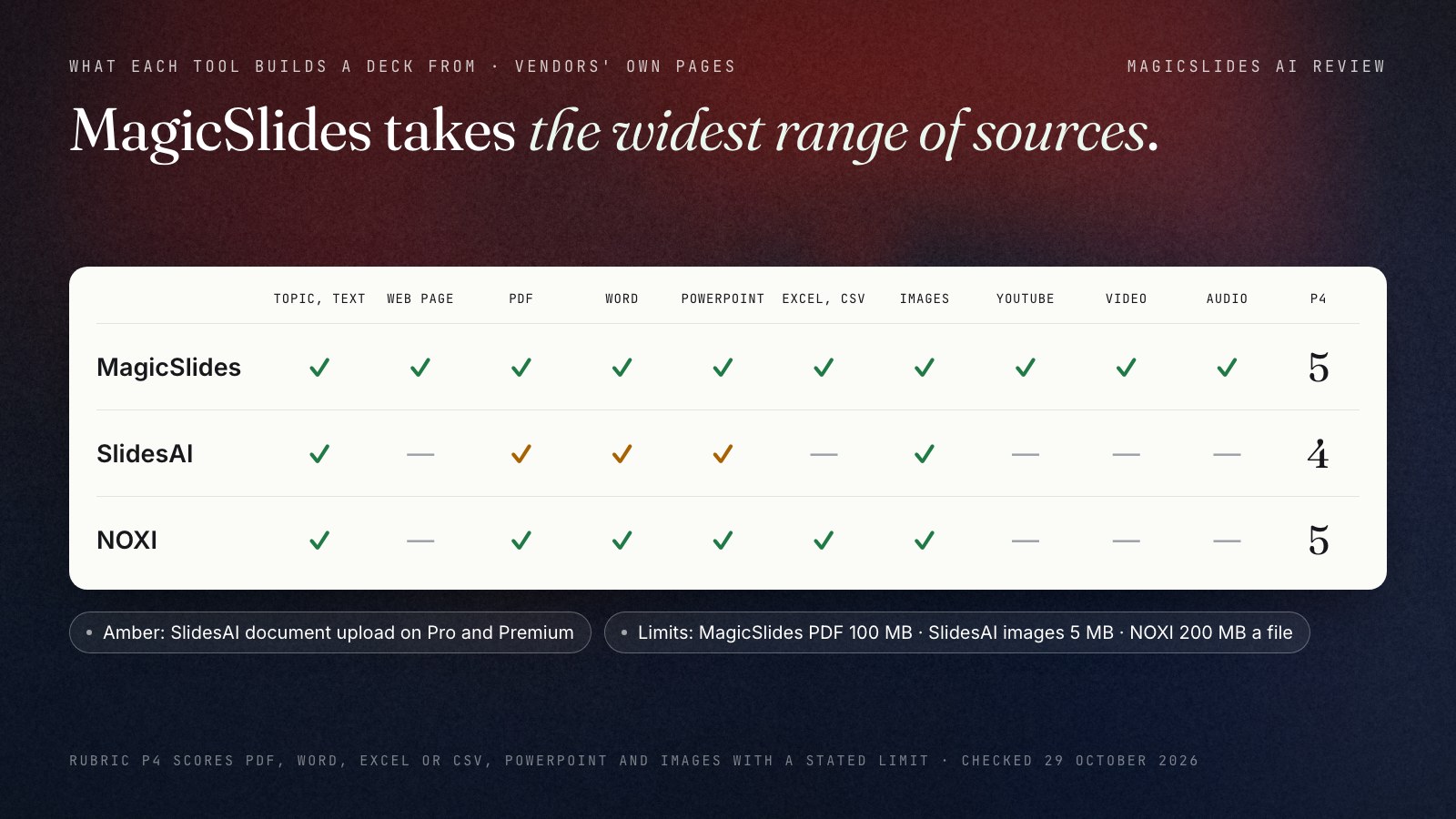Click NOXI Images check mark
The image size is (1456, 819).
(925, 541)
